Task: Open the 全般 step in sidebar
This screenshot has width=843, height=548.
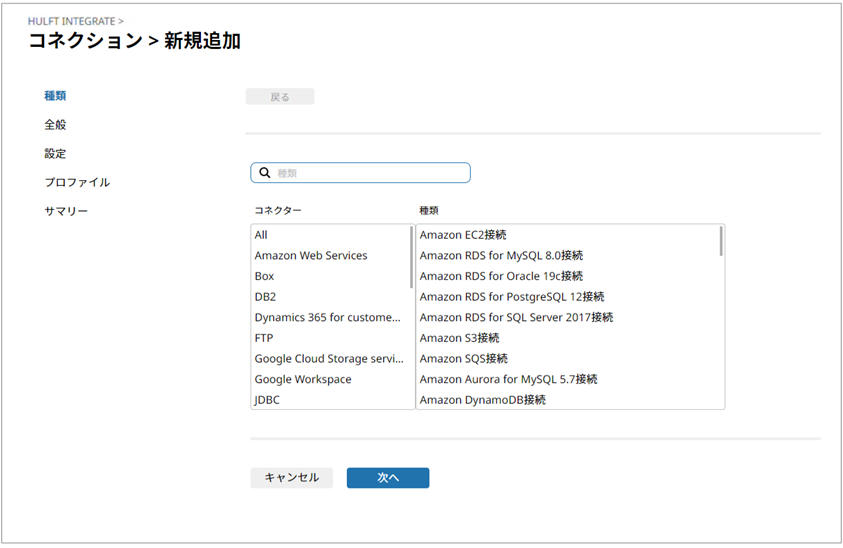Action: (x=55, y=125)
